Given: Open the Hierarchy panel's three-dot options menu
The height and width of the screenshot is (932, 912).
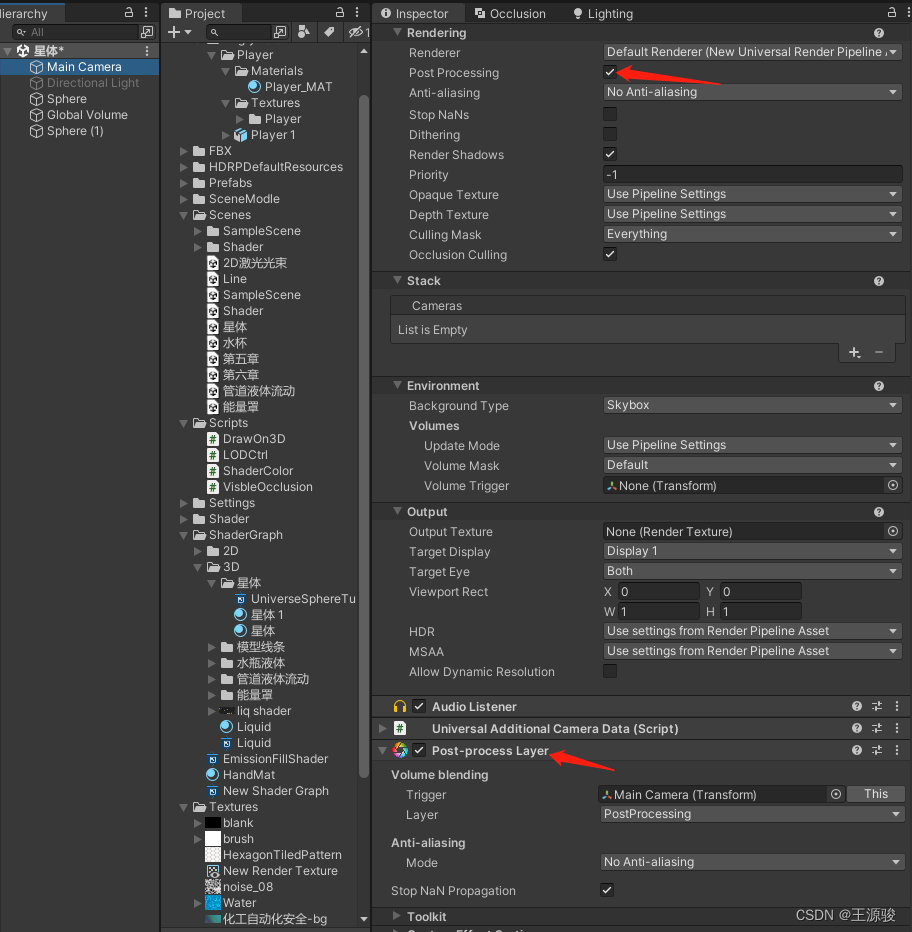Looking at the screenshot, I should coord(146,13).
